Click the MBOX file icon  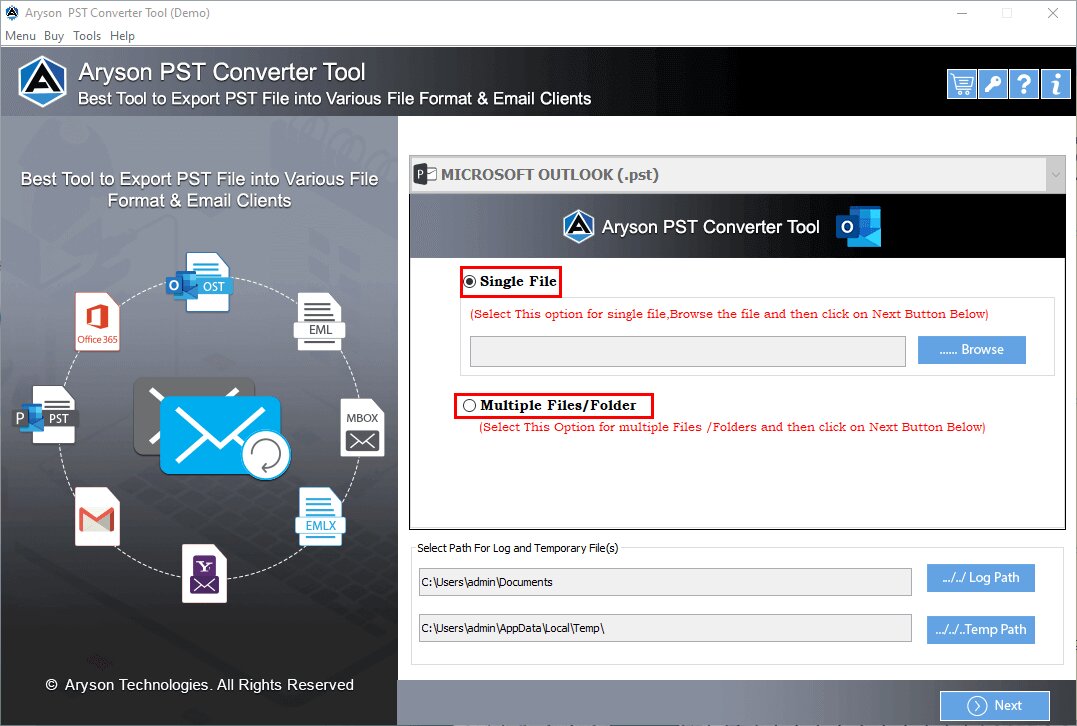click(x=362, y=427)
